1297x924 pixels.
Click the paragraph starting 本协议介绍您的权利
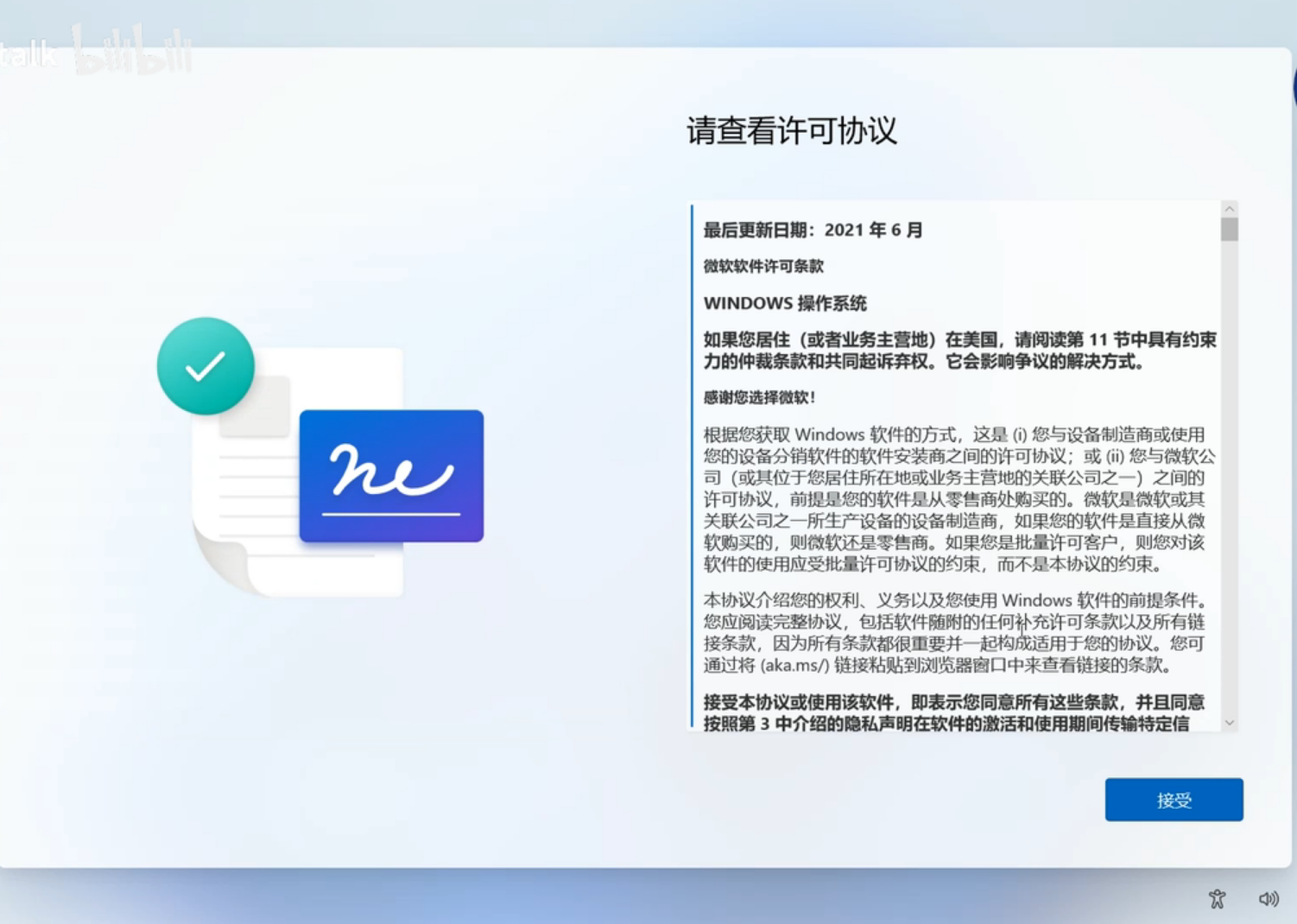(955, 632)
